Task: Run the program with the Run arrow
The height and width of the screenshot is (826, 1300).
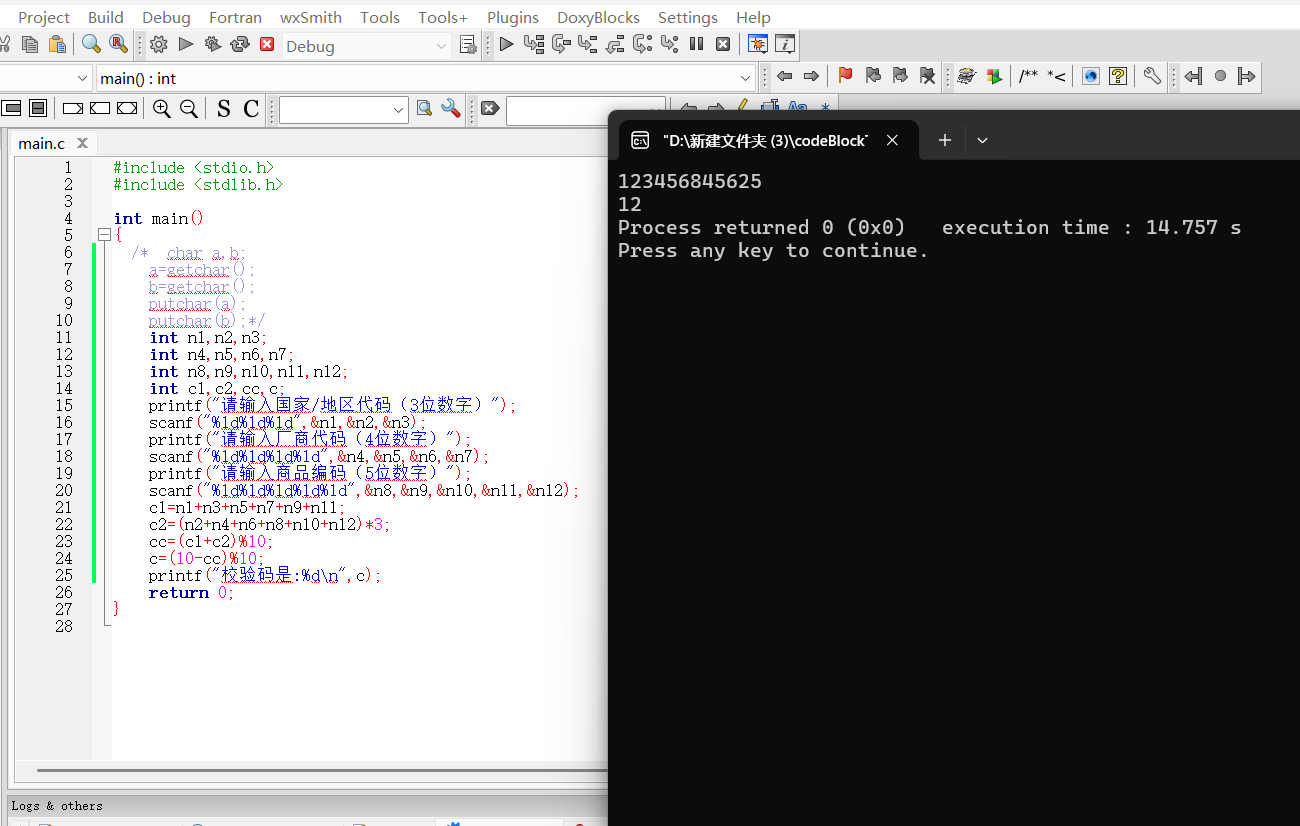Action: [x=186, y=44]
